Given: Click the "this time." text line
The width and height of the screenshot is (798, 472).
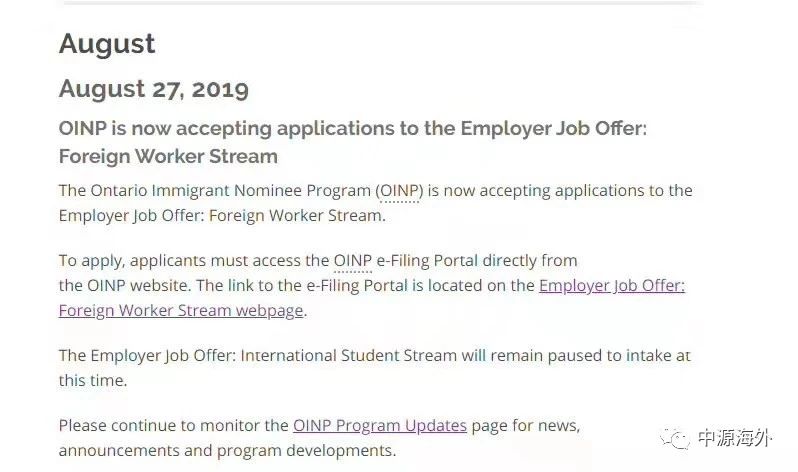Looking at the screenshot, I should point(92,380).
